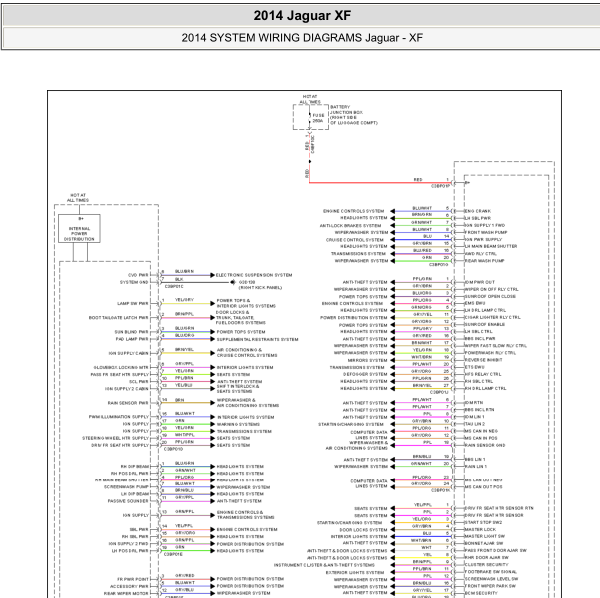Click the 'BONNET AJAR SW' pin label
The width and height of the screenshot is (600, 598).
[x=484, y=543]
